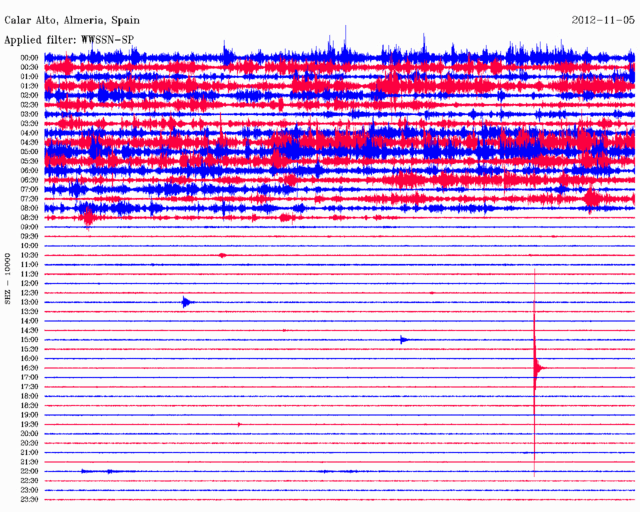
Task: Select the 00:30 time label
Action: tap(29, 67)
